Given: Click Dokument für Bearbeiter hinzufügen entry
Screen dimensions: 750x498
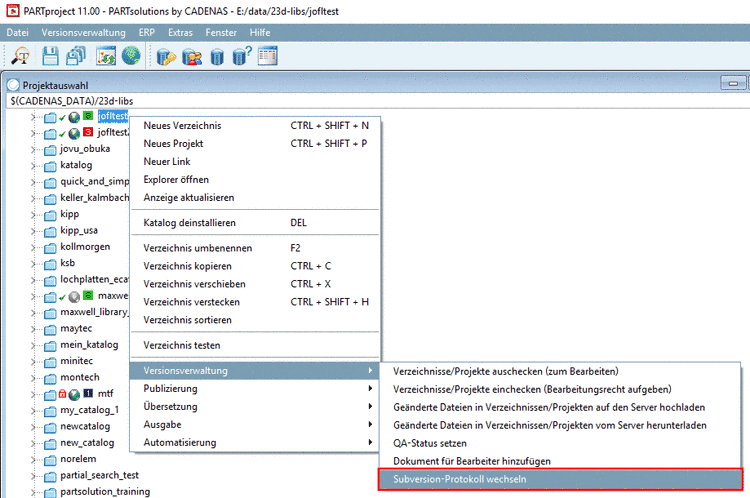Looking at the screenshot, I should click(560, 461).
